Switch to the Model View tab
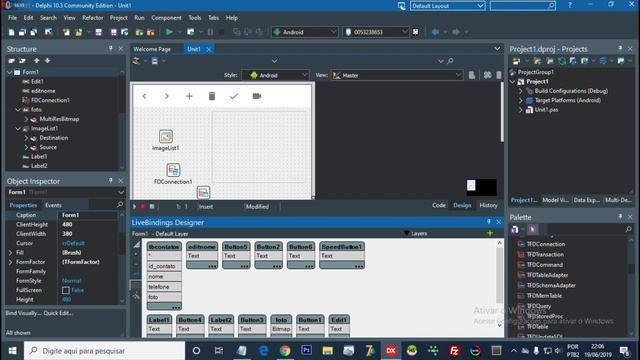The height and width of the screenshot is (360, 640). coord(555,200)
